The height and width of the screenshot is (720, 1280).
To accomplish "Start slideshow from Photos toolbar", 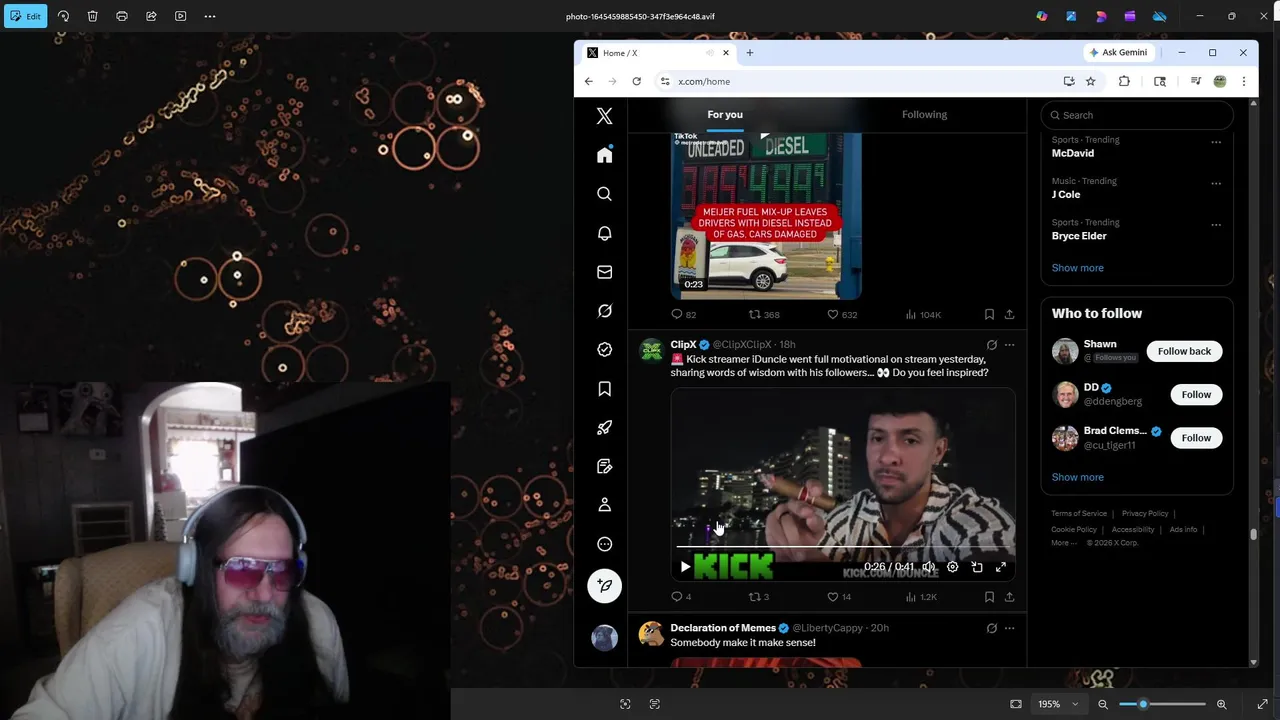I will coord(180,16).
